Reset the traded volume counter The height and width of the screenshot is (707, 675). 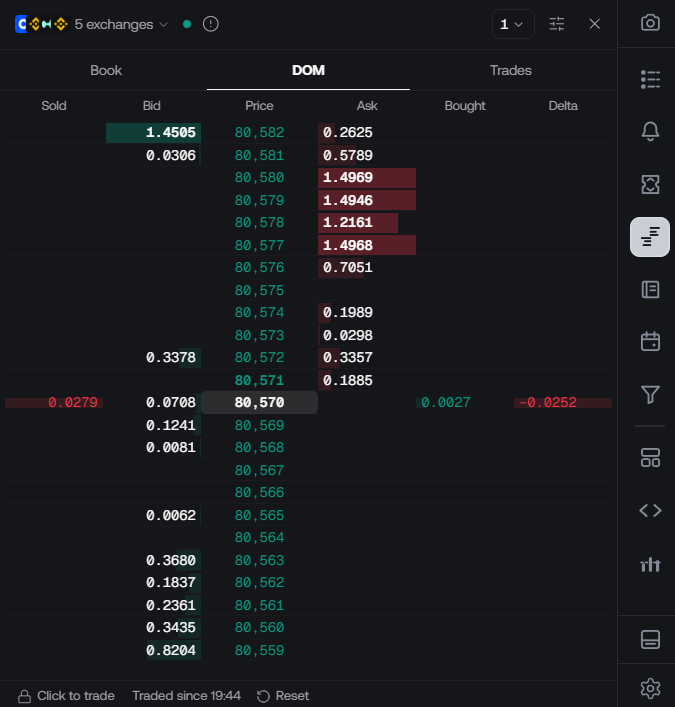(283, 696)
